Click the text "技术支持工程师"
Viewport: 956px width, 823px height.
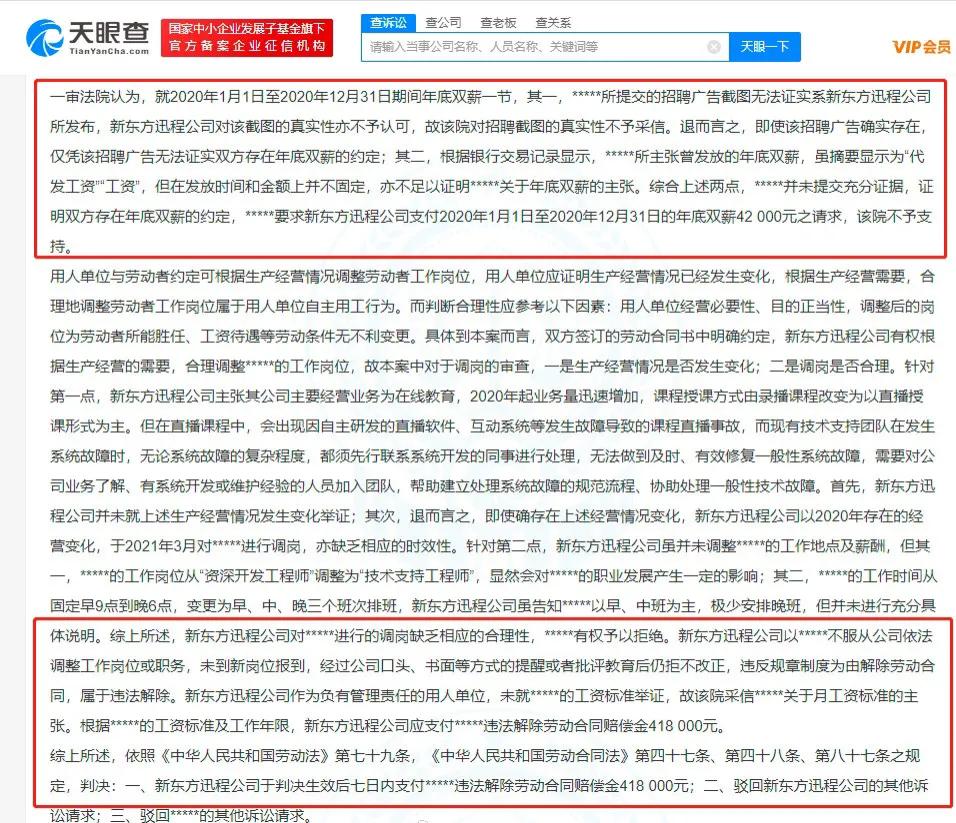pyautogui.click(x=419, y=576)
